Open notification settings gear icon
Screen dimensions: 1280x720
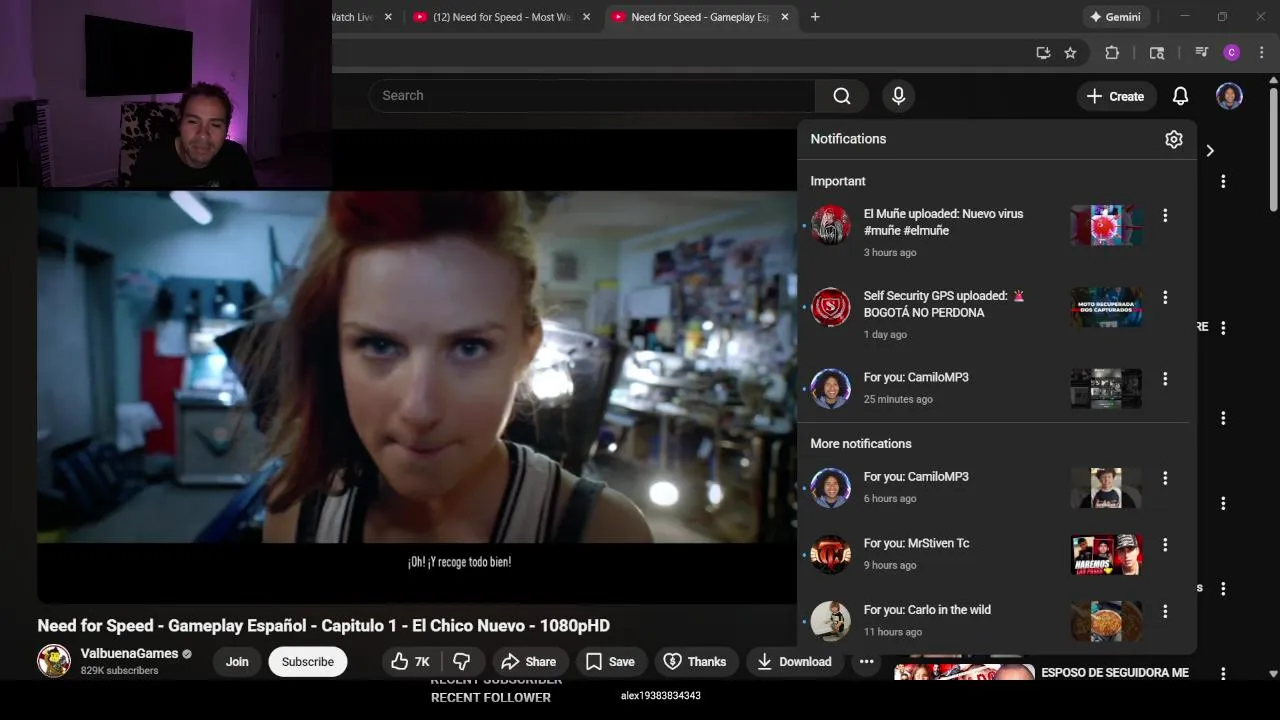pos(1174,139)
